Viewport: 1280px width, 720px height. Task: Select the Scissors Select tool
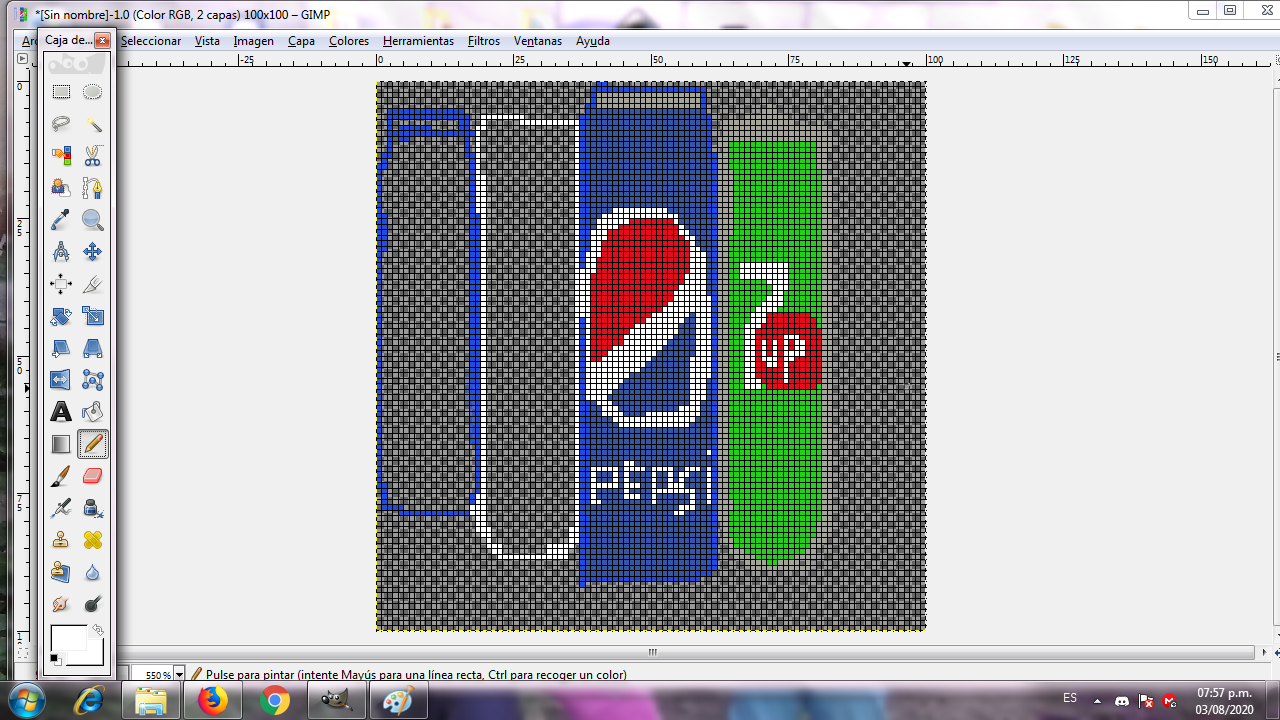pyautogui.click(x=93, y=156)
